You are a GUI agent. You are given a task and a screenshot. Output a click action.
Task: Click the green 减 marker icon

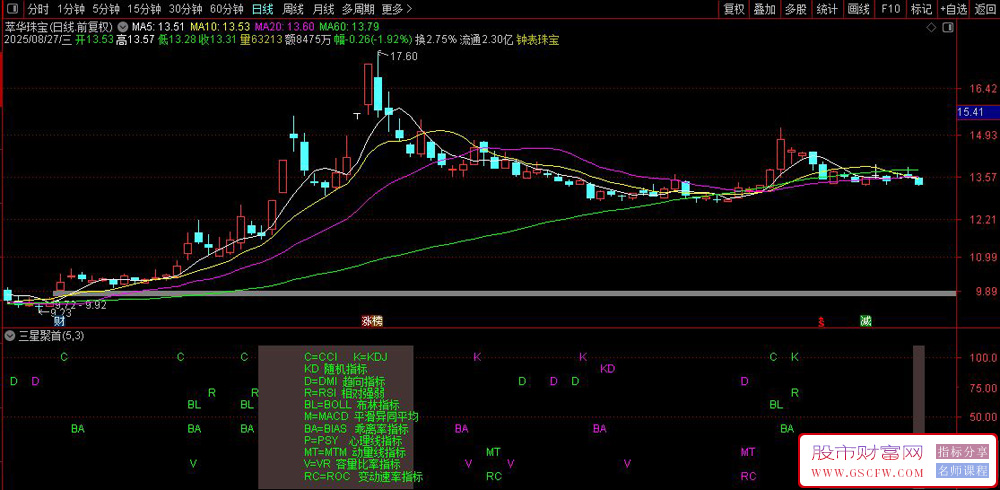coord(865,320)
